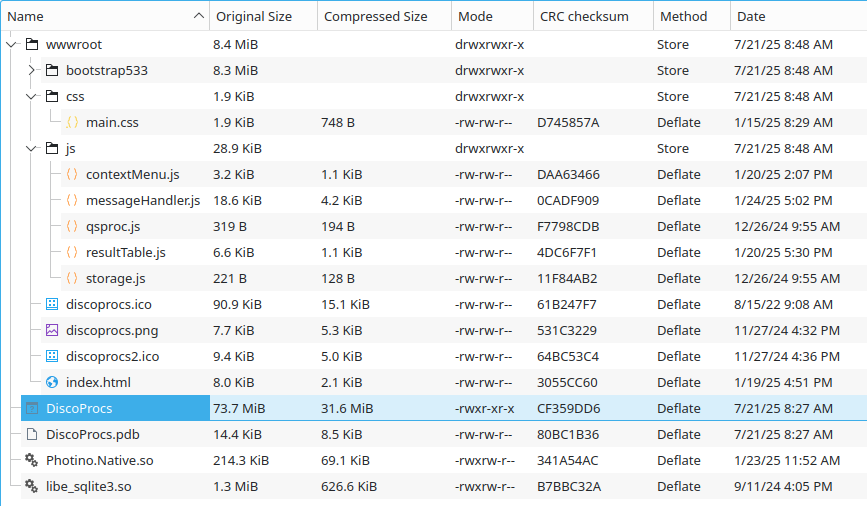Click the discoprocs.ico file icon
867x506 pixels.
(52, 304)
